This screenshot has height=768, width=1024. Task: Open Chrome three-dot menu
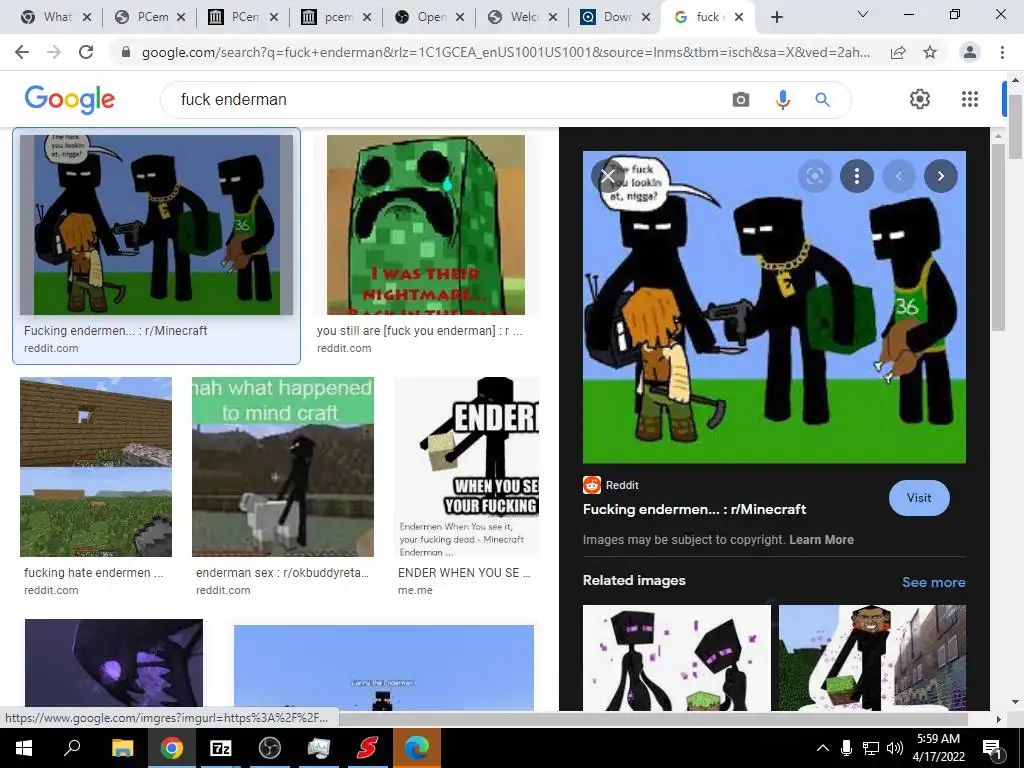pos(1002,52)
